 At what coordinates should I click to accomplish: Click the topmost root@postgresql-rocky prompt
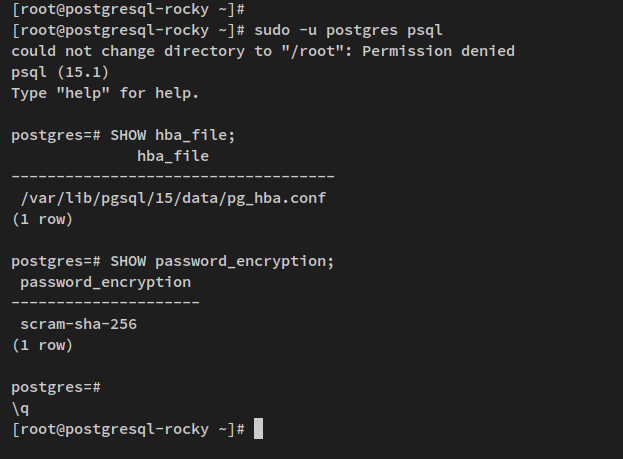pos(128,9)
